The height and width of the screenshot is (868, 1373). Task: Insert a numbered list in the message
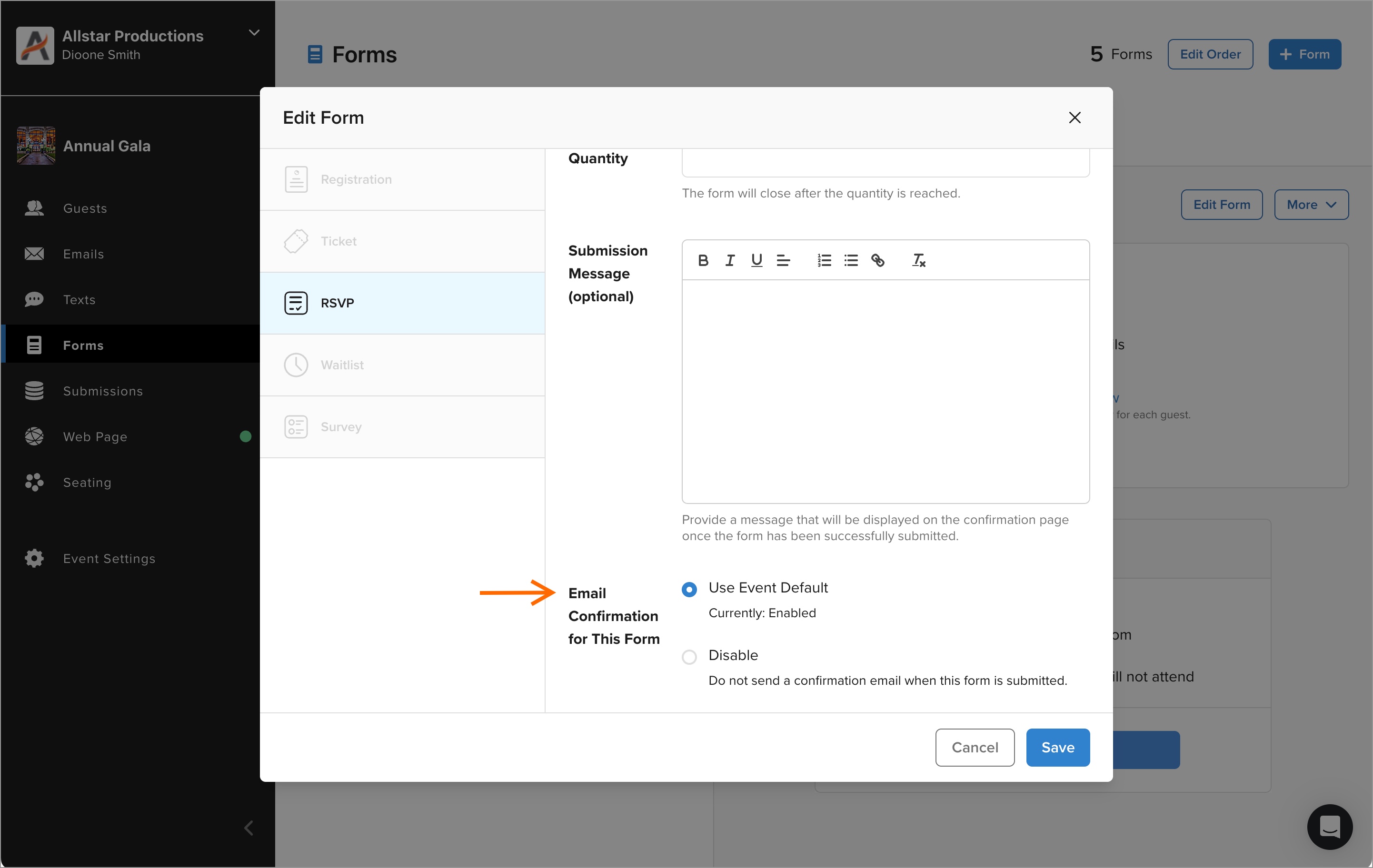click(x=824, y=260)
